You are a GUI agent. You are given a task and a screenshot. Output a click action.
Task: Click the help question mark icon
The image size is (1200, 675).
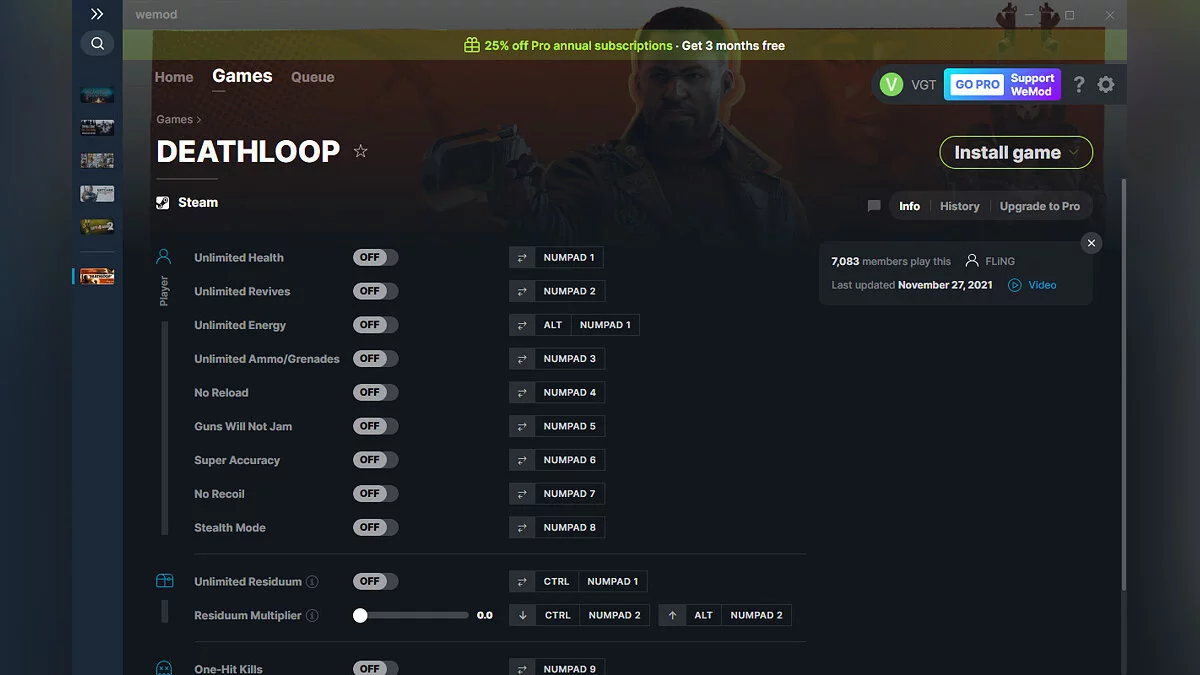1078,85
